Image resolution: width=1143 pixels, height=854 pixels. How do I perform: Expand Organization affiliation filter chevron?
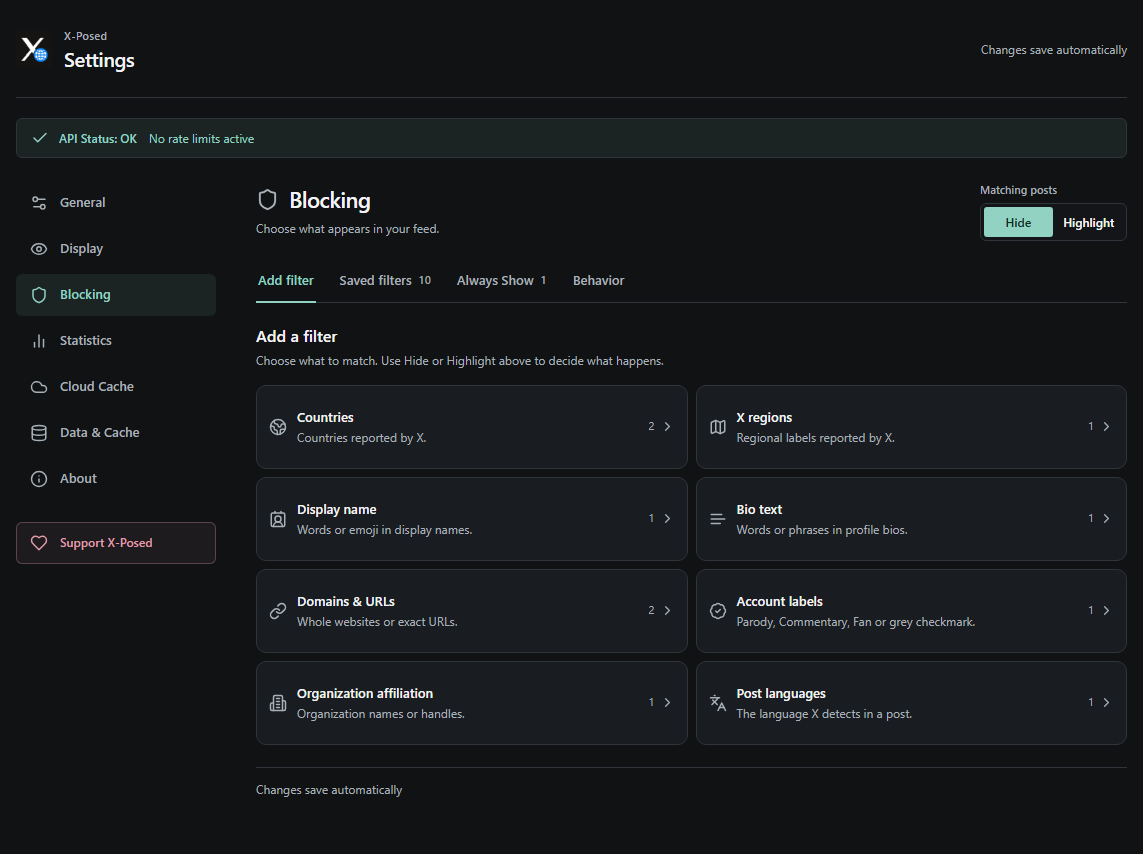[667, 702]
